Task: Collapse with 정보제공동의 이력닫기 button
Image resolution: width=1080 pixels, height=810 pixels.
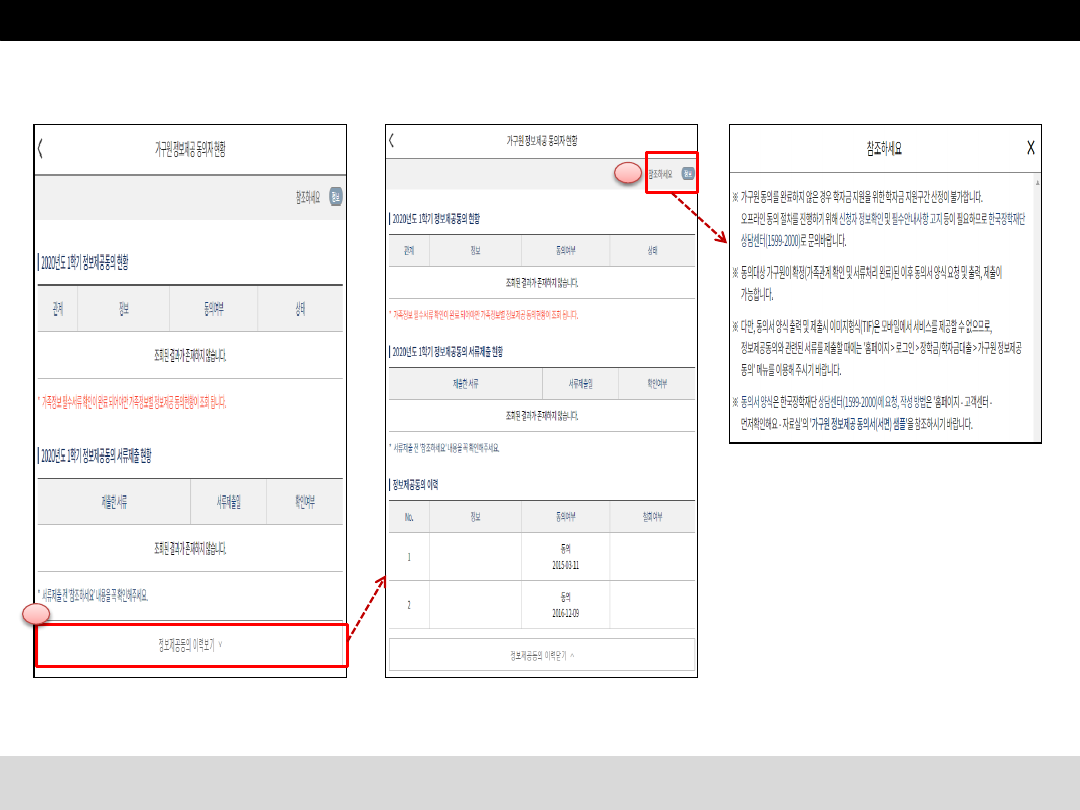Action: pos(541,655)
